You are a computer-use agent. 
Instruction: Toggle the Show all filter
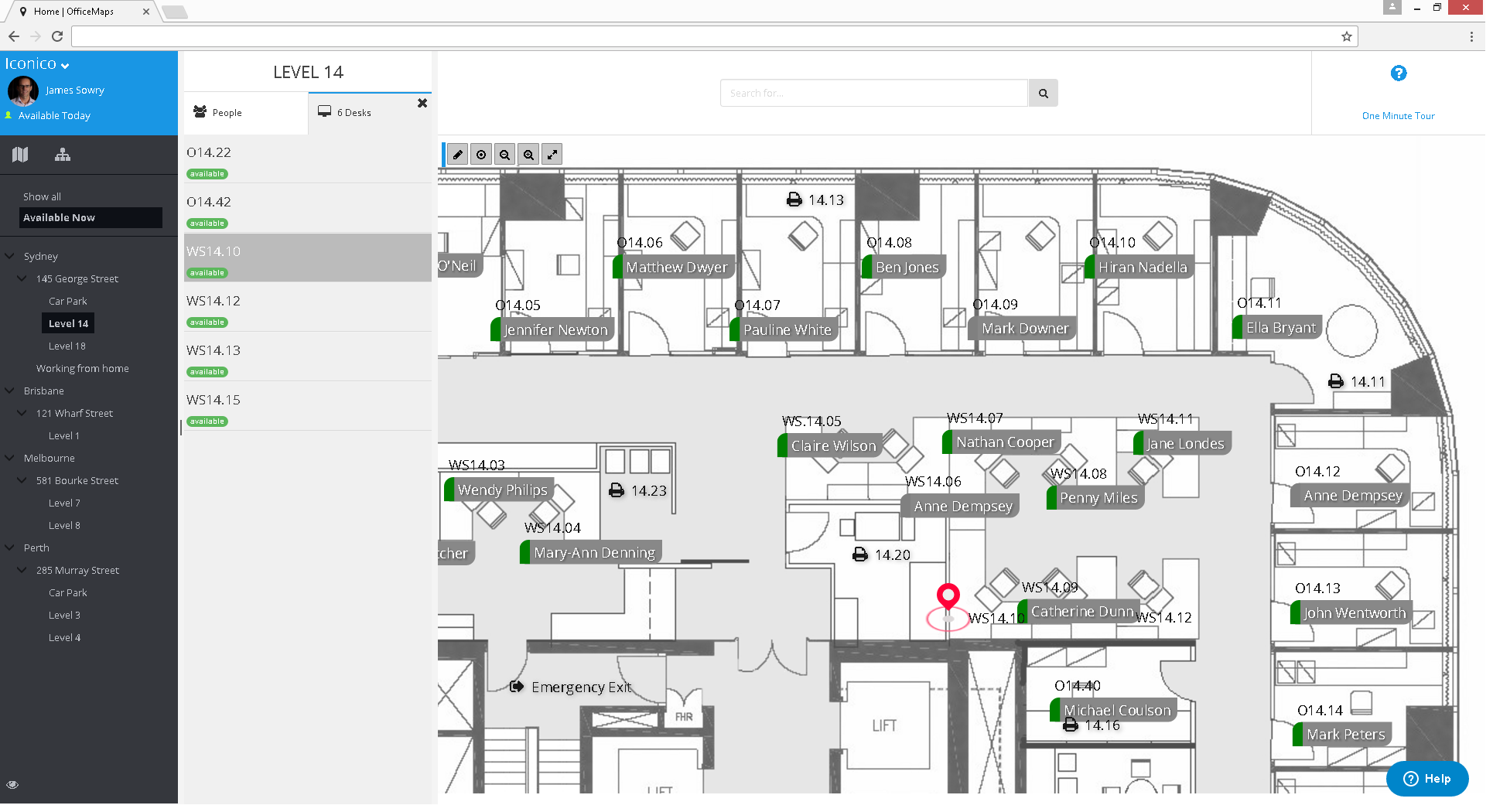tap(42, 196)
